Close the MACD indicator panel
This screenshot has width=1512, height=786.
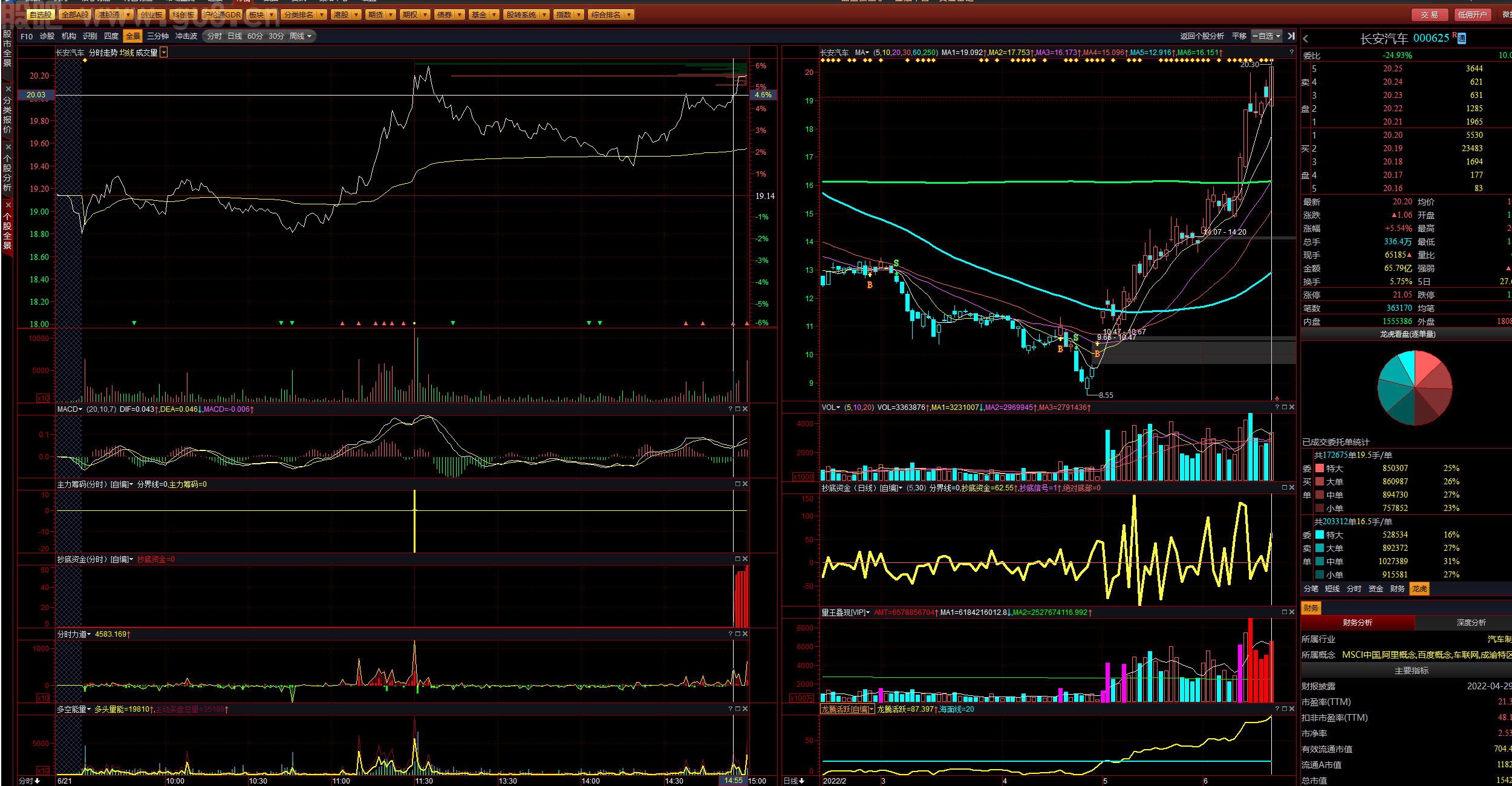(745, 409)
